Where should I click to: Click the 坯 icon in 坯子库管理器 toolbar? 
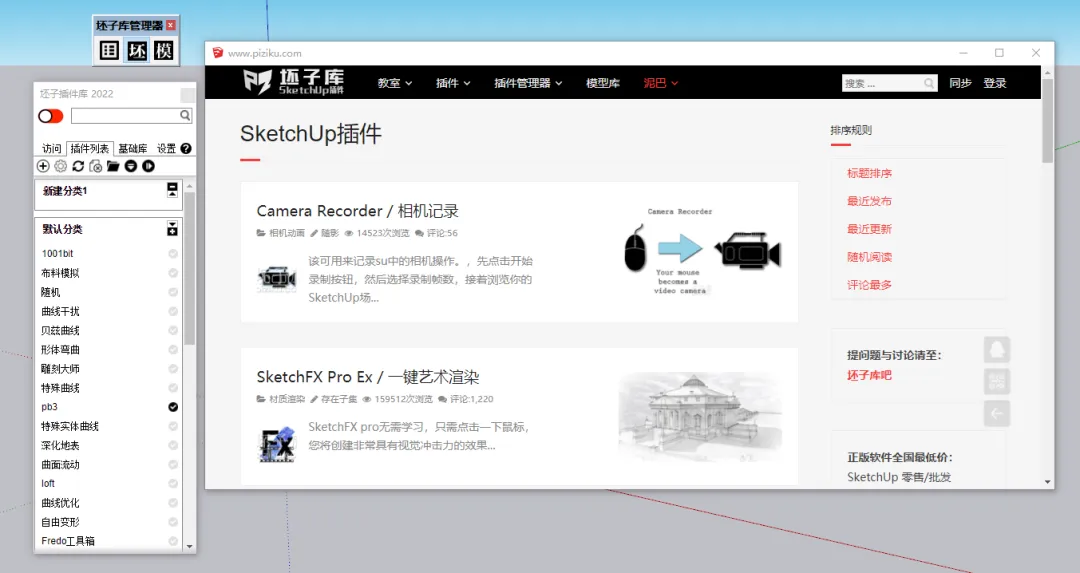(x=136, y=50)
